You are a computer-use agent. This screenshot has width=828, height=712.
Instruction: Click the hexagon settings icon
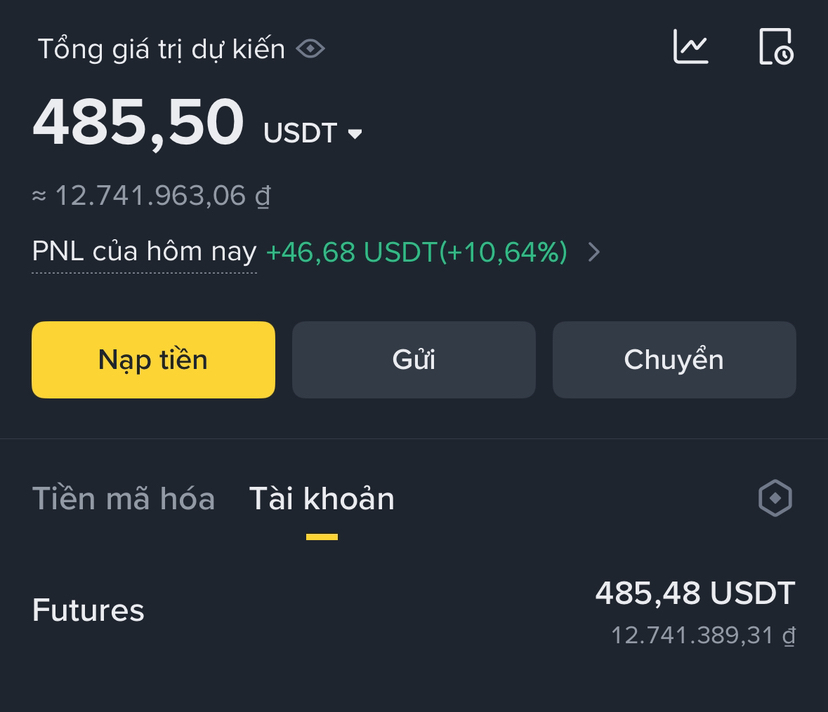pyautogui.click(x=775, y=498)
